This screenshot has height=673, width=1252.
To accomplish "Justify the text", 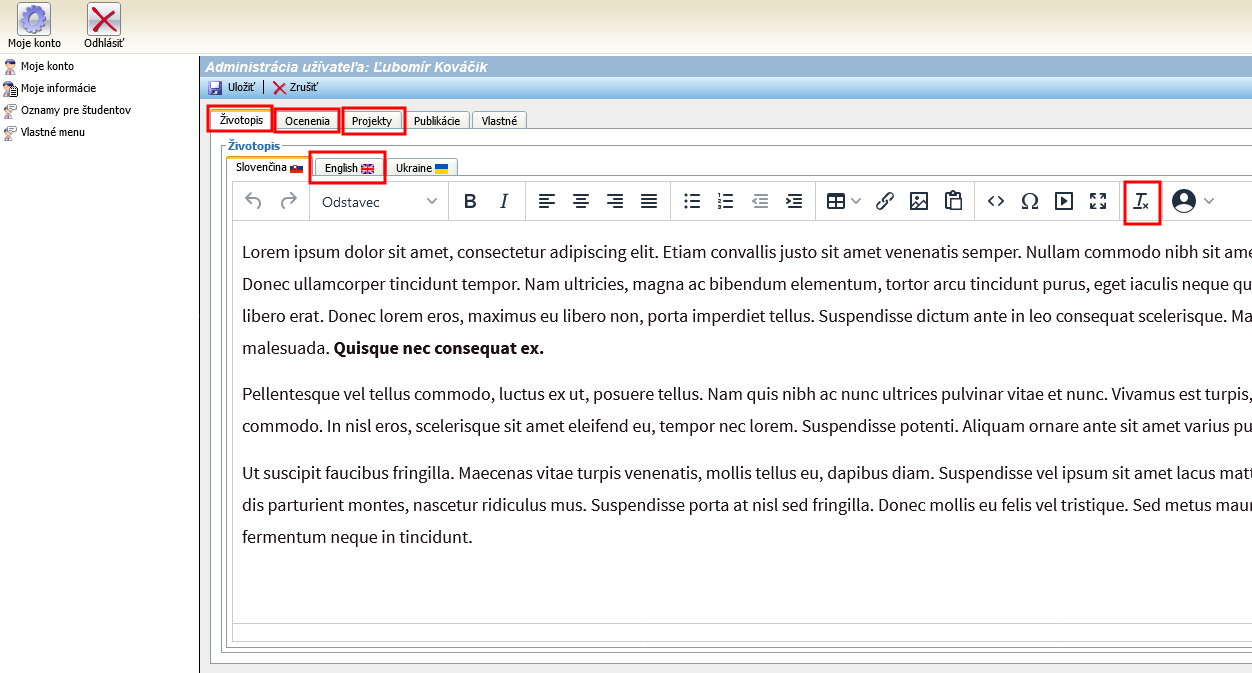I will click(x=649, y=201).
